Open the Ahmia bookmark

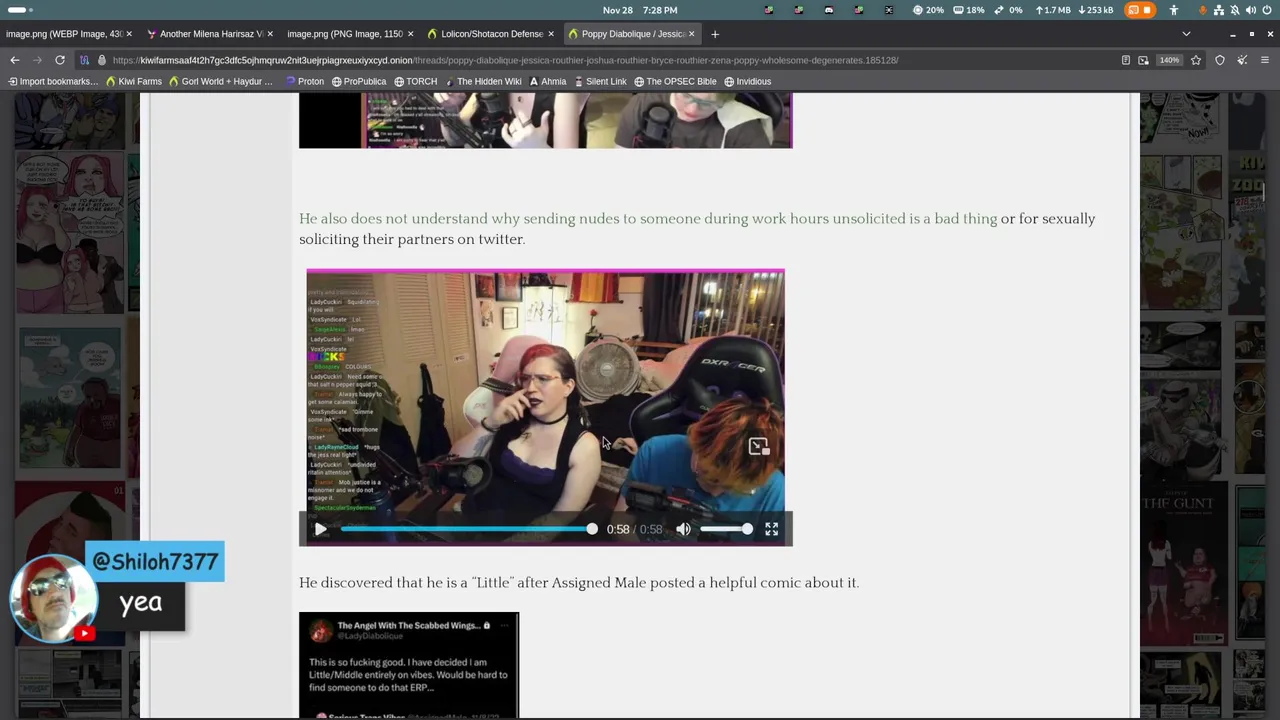pos(547,82)
